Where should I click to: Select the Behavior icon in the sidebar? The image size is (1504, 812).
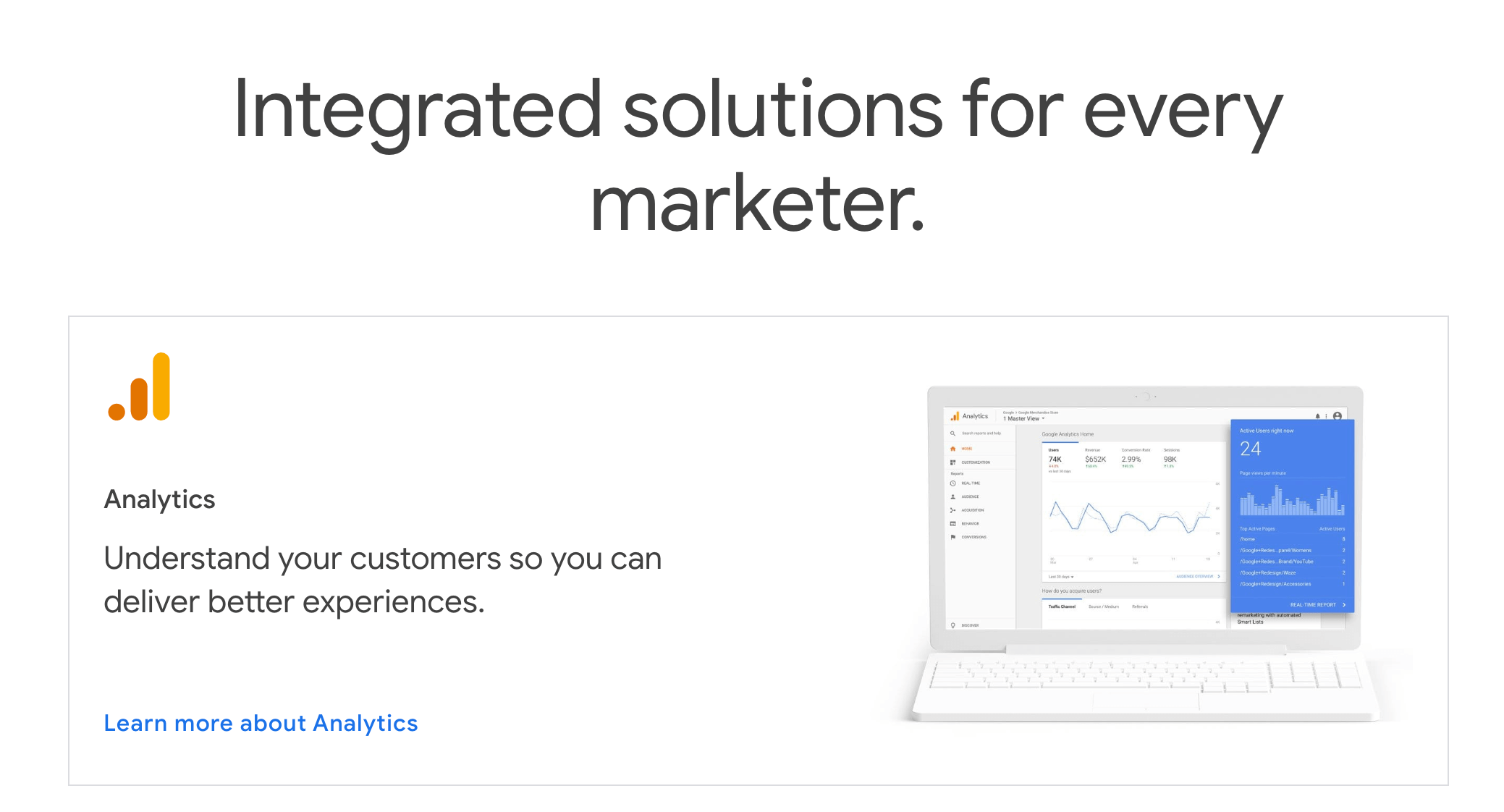[952, 524]
